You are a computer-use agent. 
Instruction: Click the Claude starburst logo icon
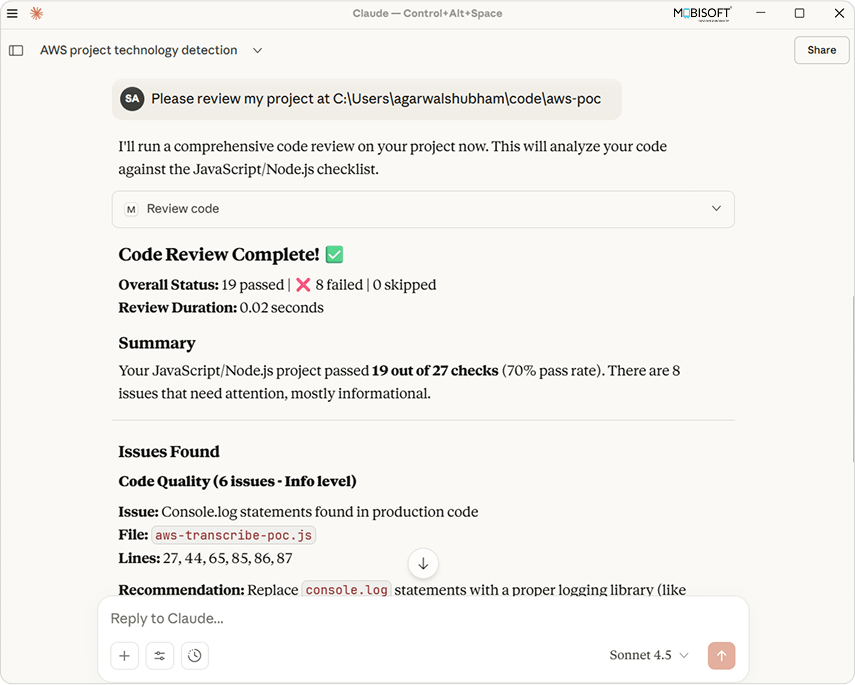click(x=37, y=13)
